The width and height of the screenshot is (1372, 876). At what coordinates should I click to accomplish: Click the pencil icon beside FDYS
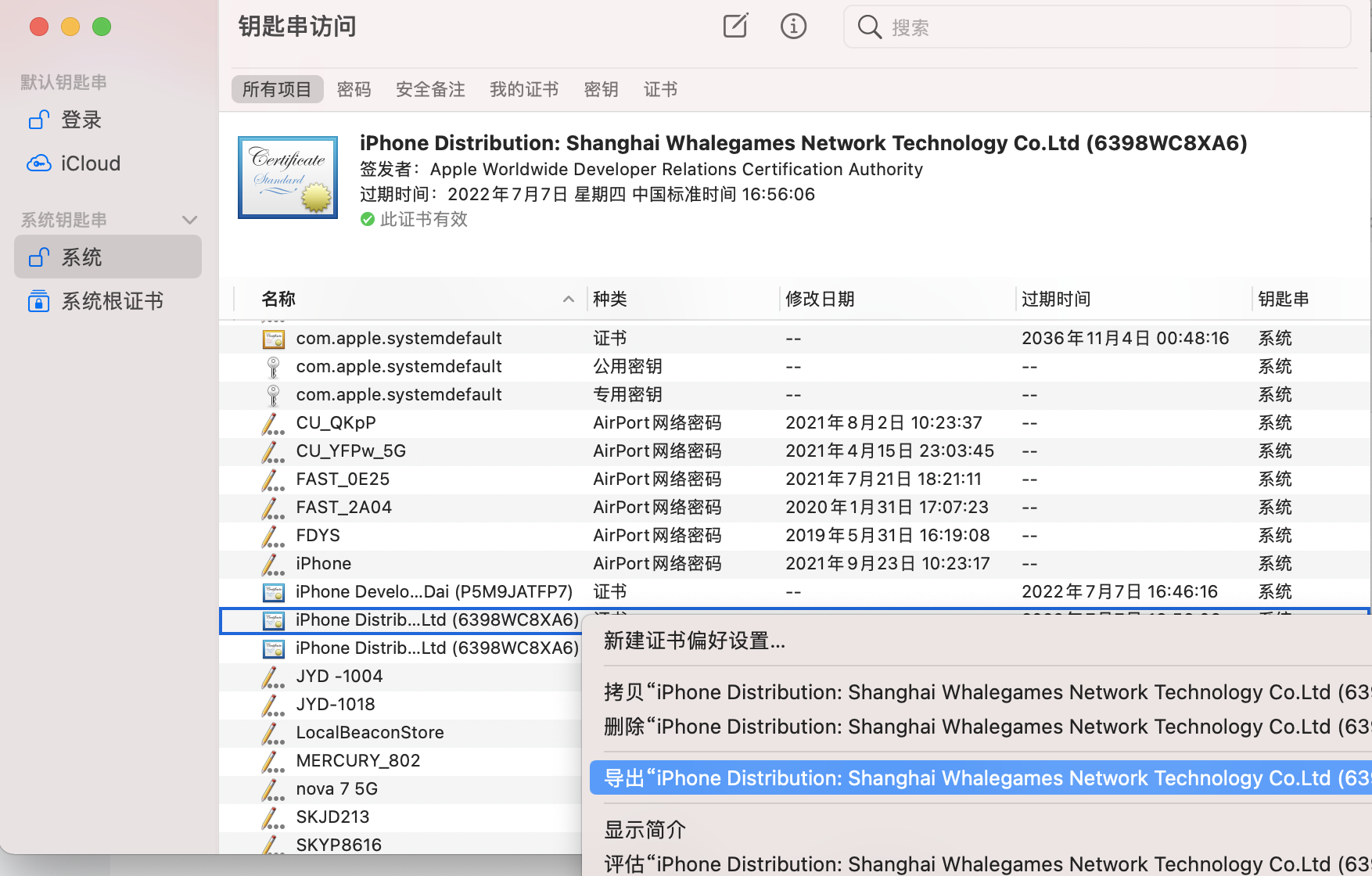point(272,536)
